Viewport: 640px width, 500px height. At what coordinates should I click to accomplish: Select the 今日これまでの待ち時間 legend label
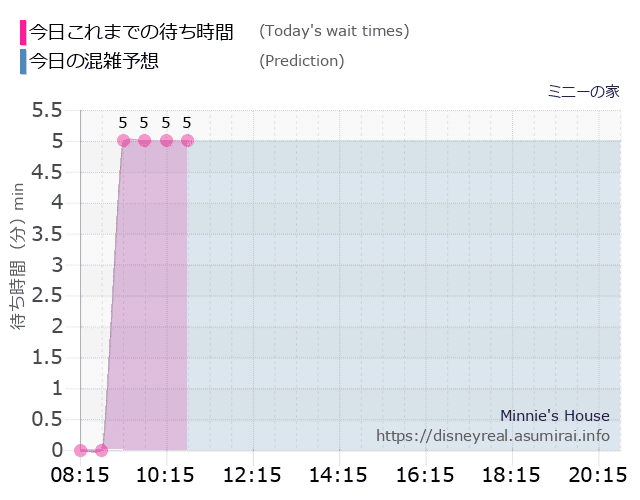pyautogui.click(x=131, y=32)
